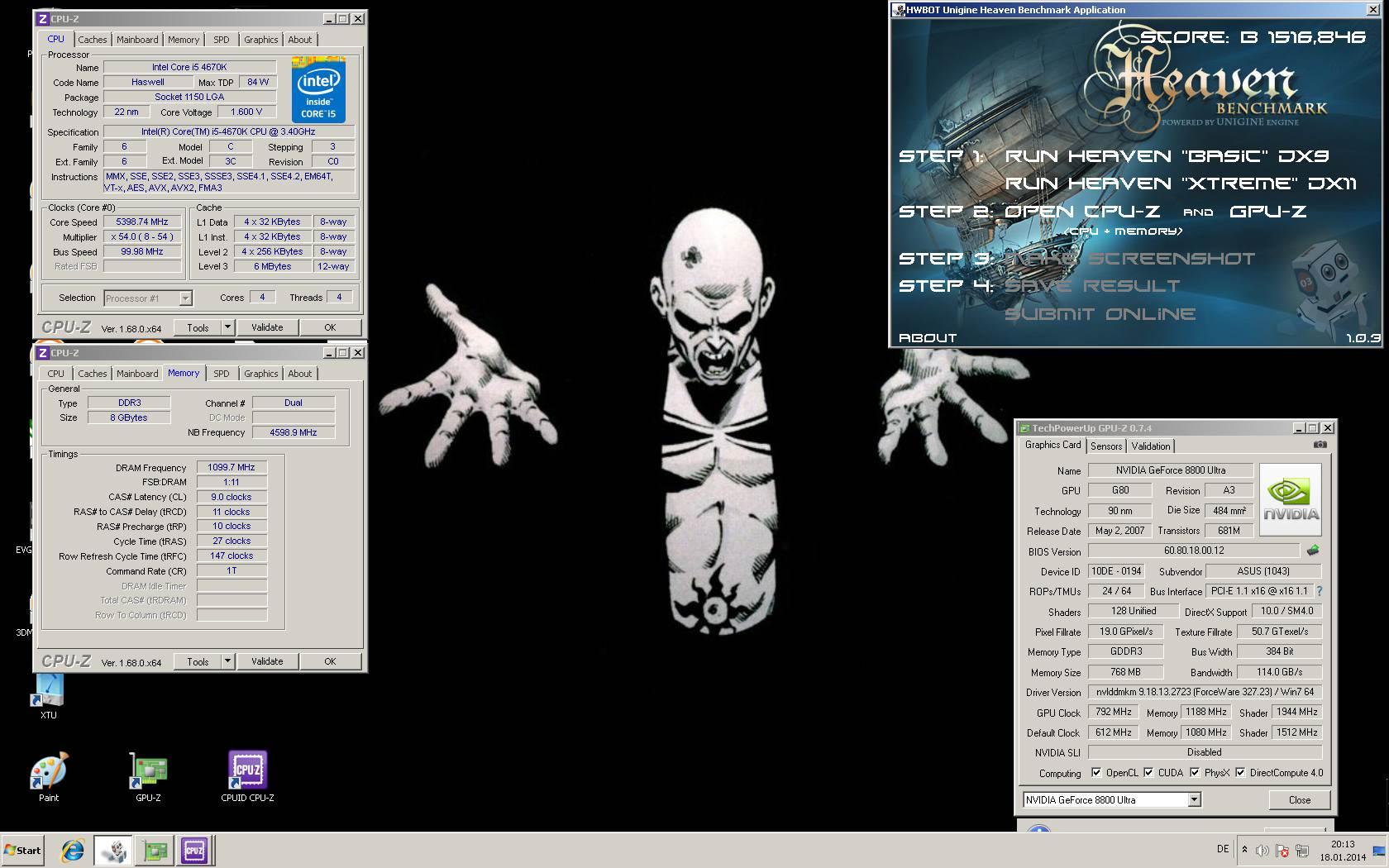Click the network tray icon
The image size is (1389, 868).
(x=1301, y=850)
